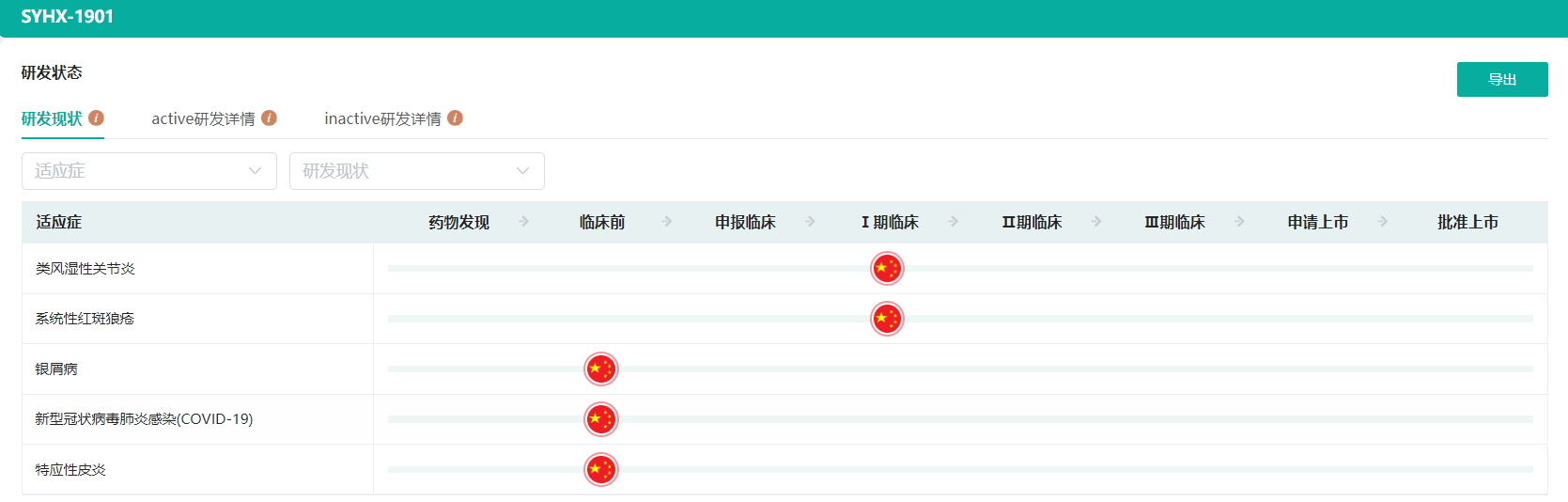Image resolution: width=1568 pixels, height=502 pixels.
Task: Click info icon beside inactive研发详情
Action: point(455,118)
